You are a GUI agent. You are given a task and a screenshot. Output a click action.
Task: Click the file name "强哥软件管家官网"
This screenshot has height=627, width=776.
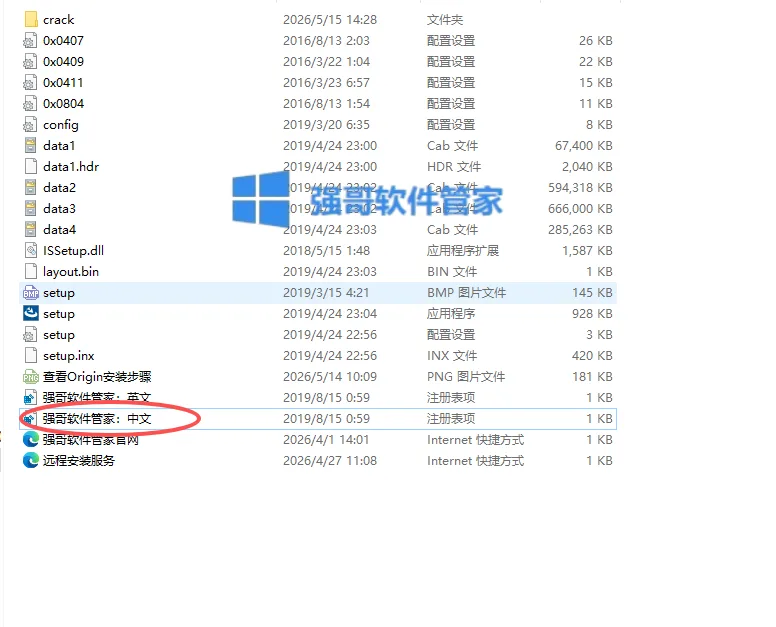[91, 439]
